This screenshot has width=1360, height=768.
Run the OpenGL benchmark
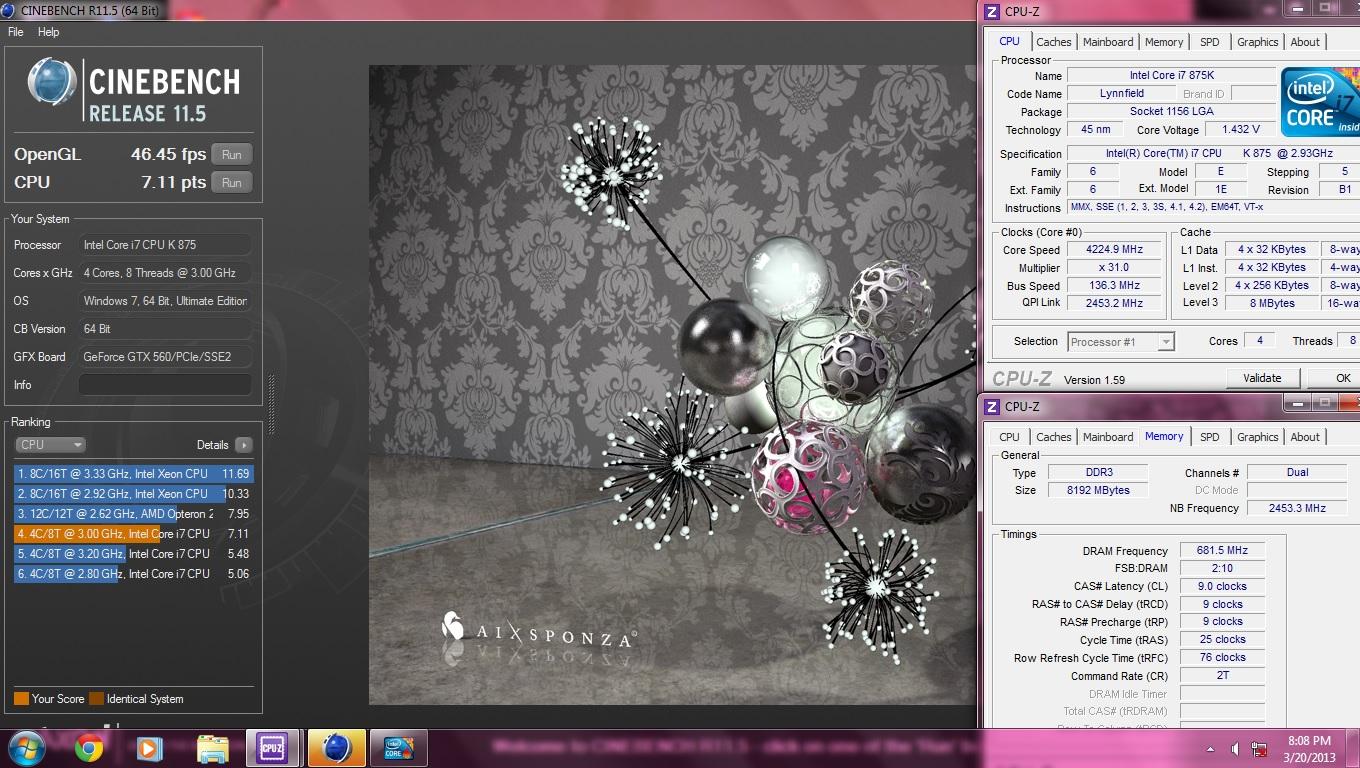coord(232,155)
